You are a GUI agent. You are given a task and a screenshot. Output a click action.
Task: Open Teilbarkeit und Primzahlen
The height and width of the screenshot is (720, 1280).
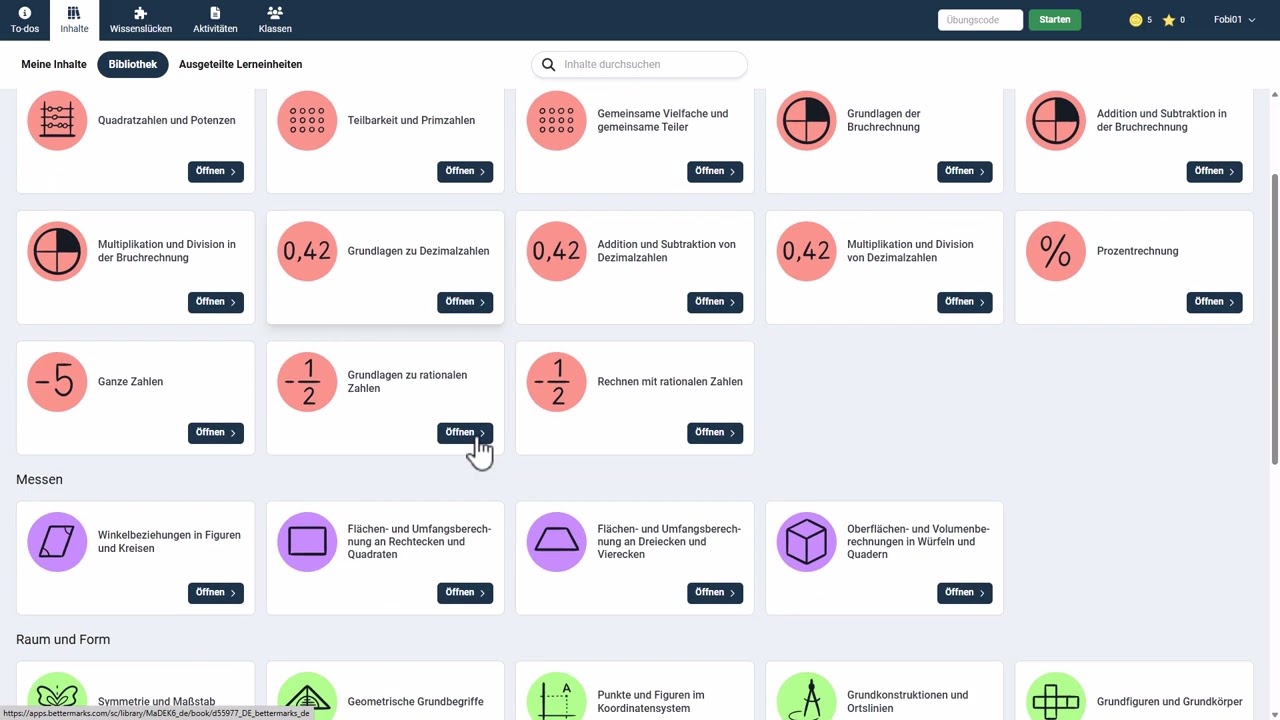[465, 172]
